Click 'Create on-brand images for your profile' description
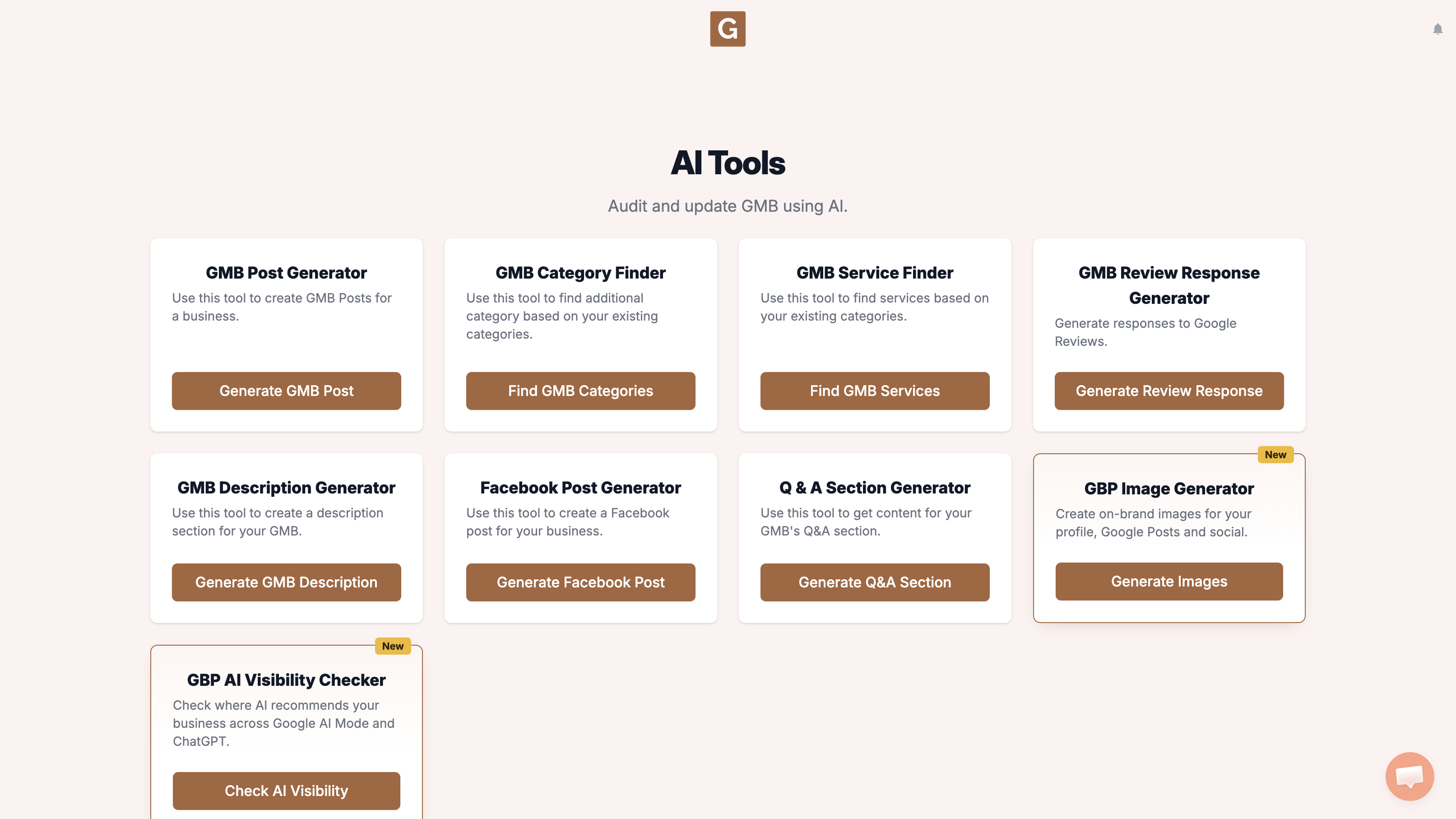The height and width of the screenshot is (819, 1456). 1153,523
